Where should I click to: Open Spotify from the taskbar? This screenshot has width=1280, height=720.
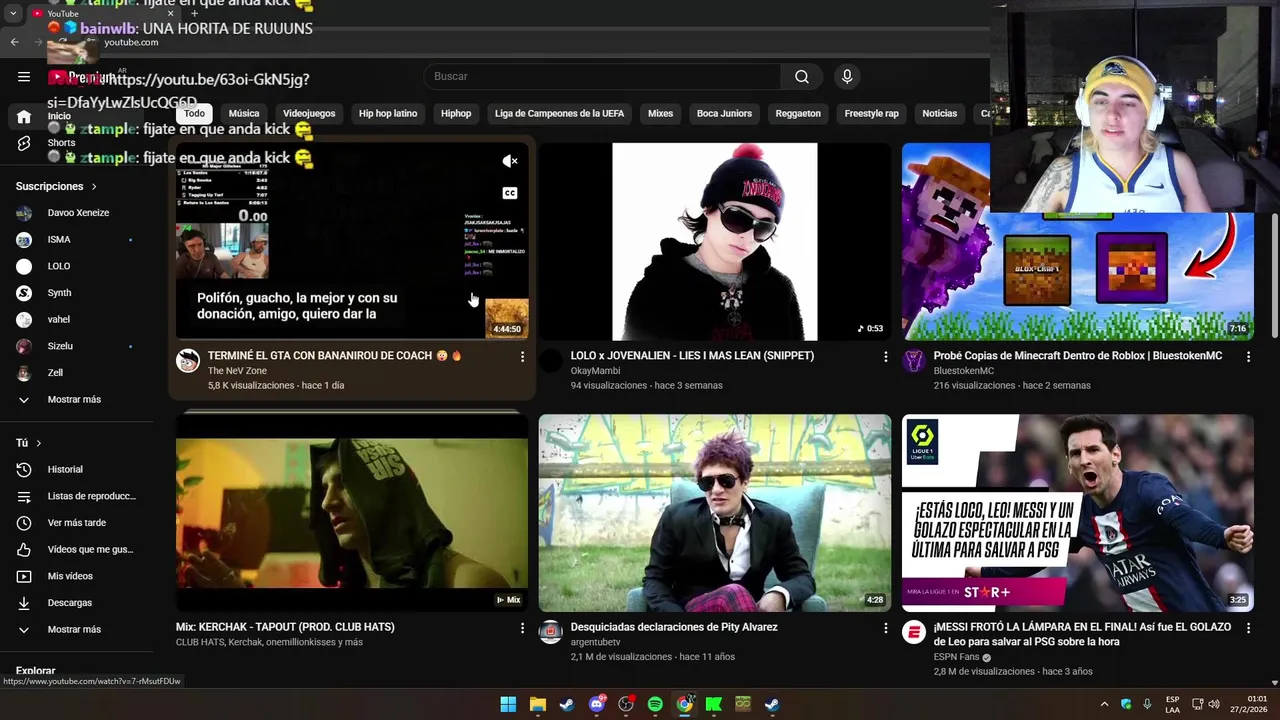click(655, 704)
